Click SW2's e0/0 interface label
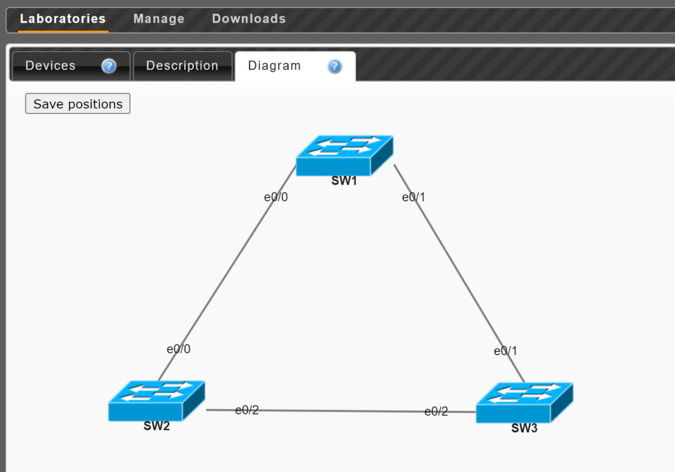 click(179, 349)
